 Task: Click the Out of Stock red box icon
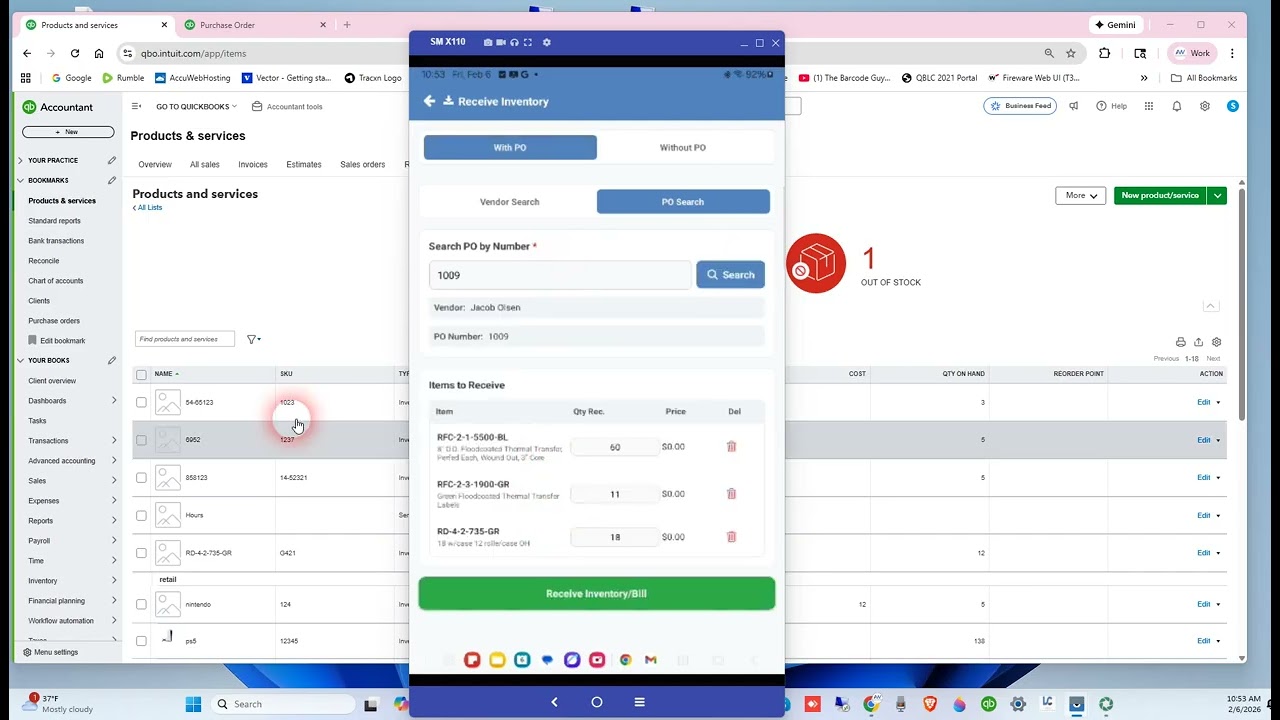pyautogui.click(x=816, y=263)
